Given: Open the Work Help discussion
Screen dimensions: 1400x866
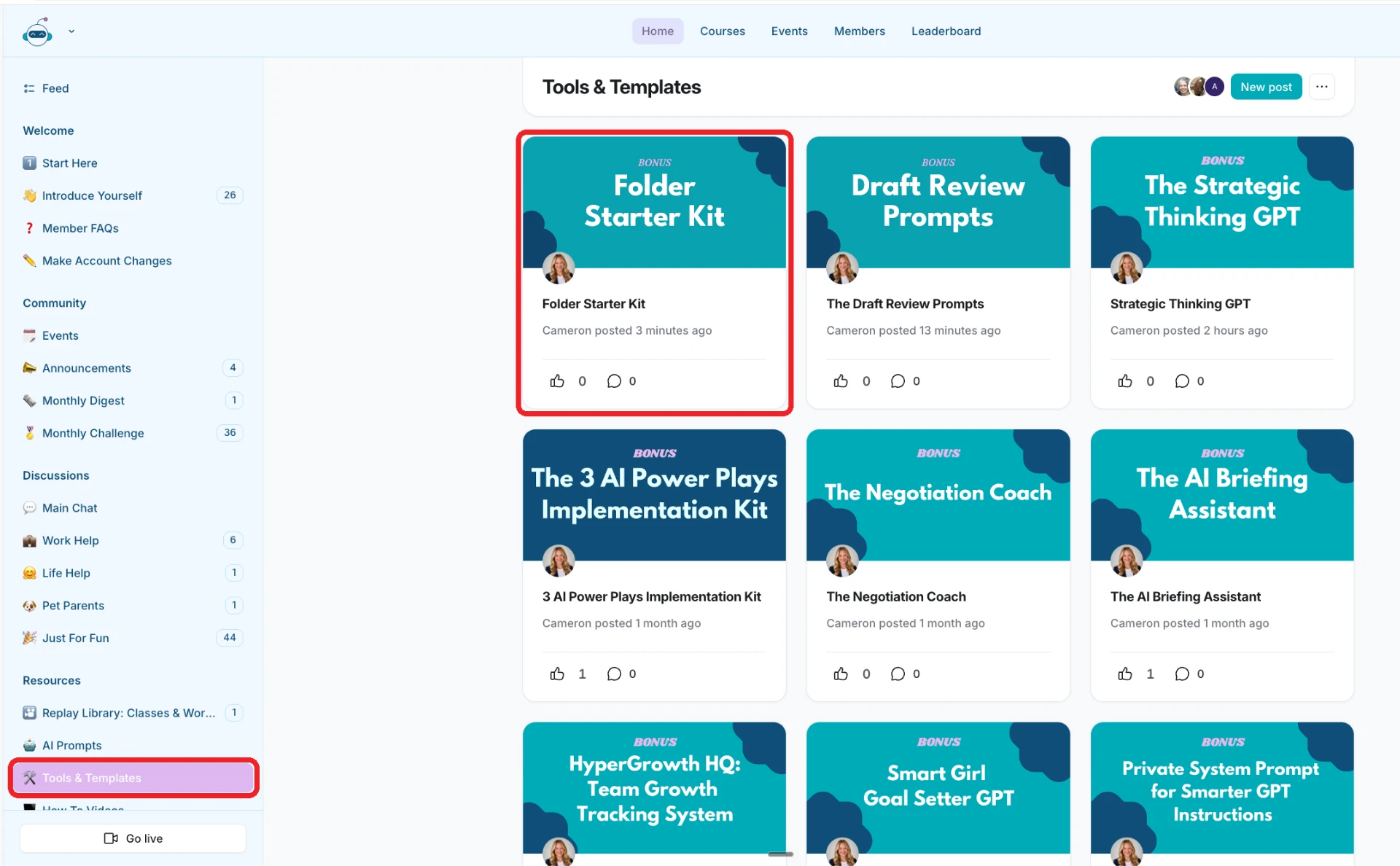Looking at the screenshot, I should coord(131,540).
